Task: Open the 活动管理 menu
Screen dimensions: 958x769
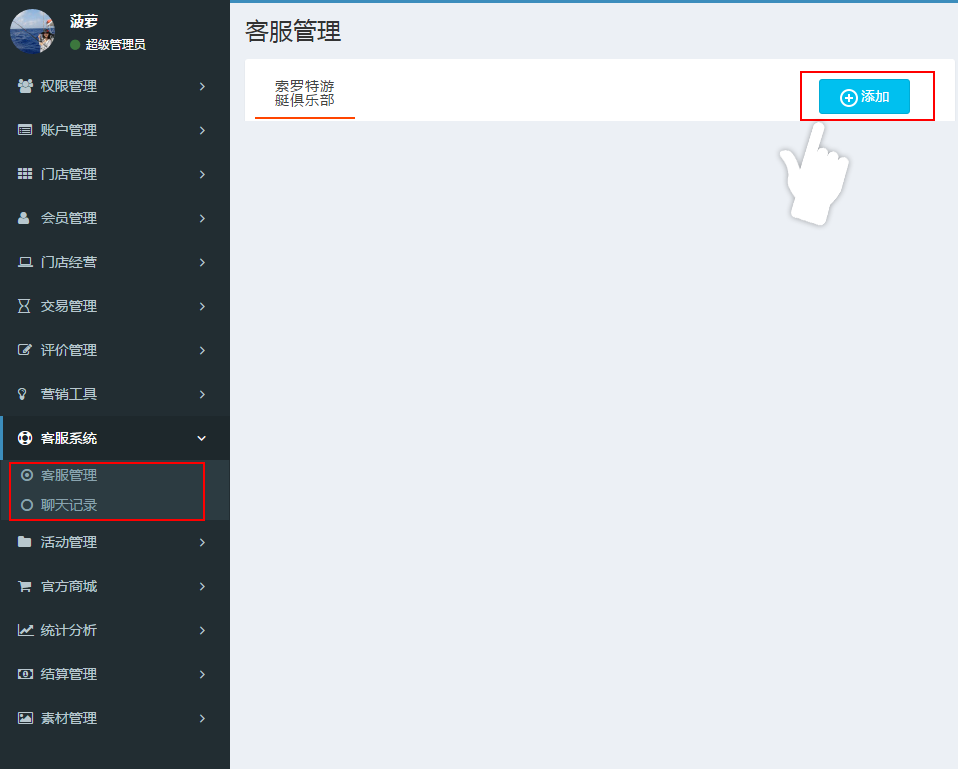Action: pyautogui.click(x=115, y=542)
